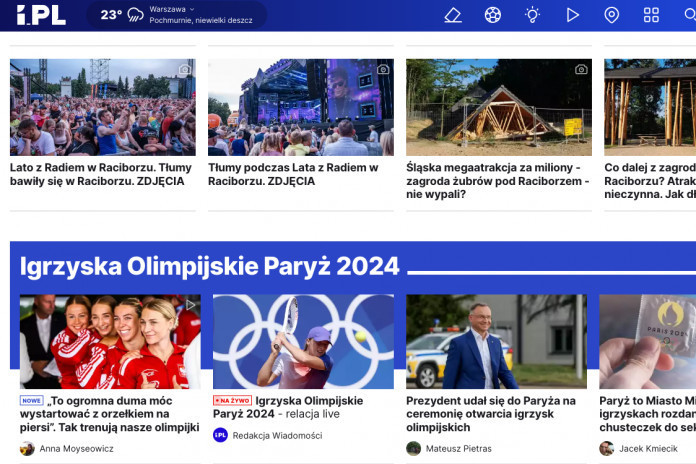Open the 23° weather forecast widget
This screenshot has height=464, width=696.
[111, 15]
